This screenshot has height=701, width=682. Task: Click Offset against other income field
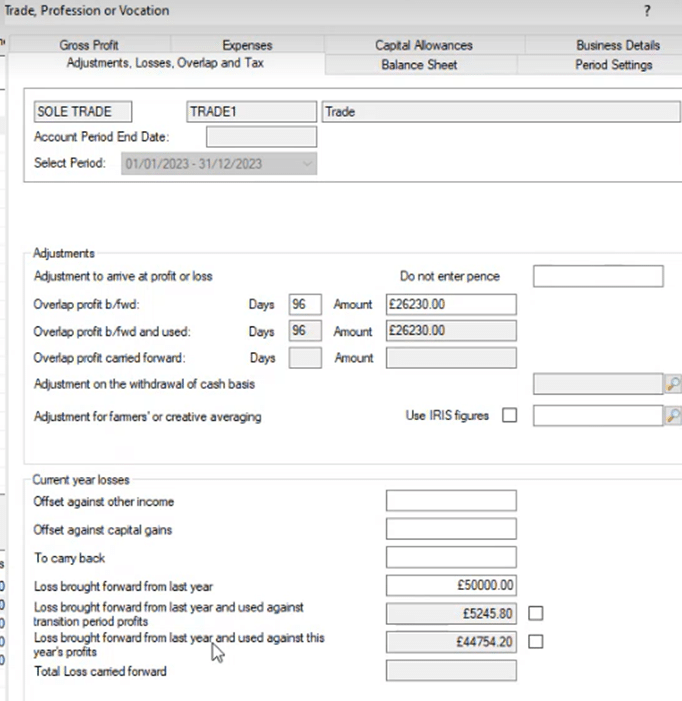point(451,501)
